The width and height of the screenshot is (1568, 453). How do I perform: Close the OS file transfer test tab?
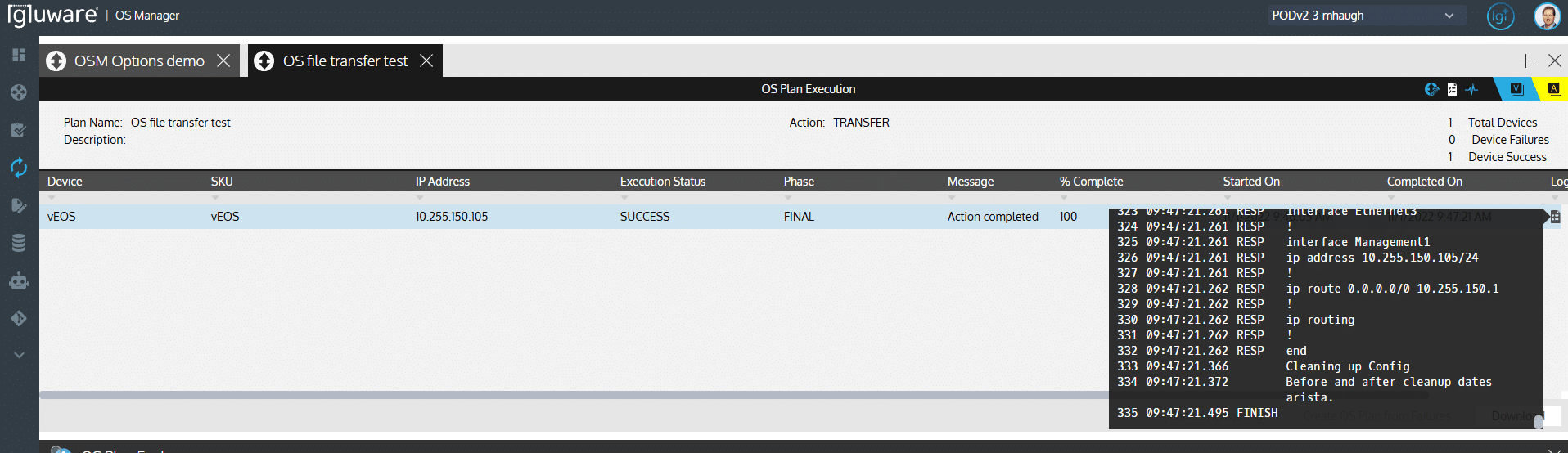[426, 61]
